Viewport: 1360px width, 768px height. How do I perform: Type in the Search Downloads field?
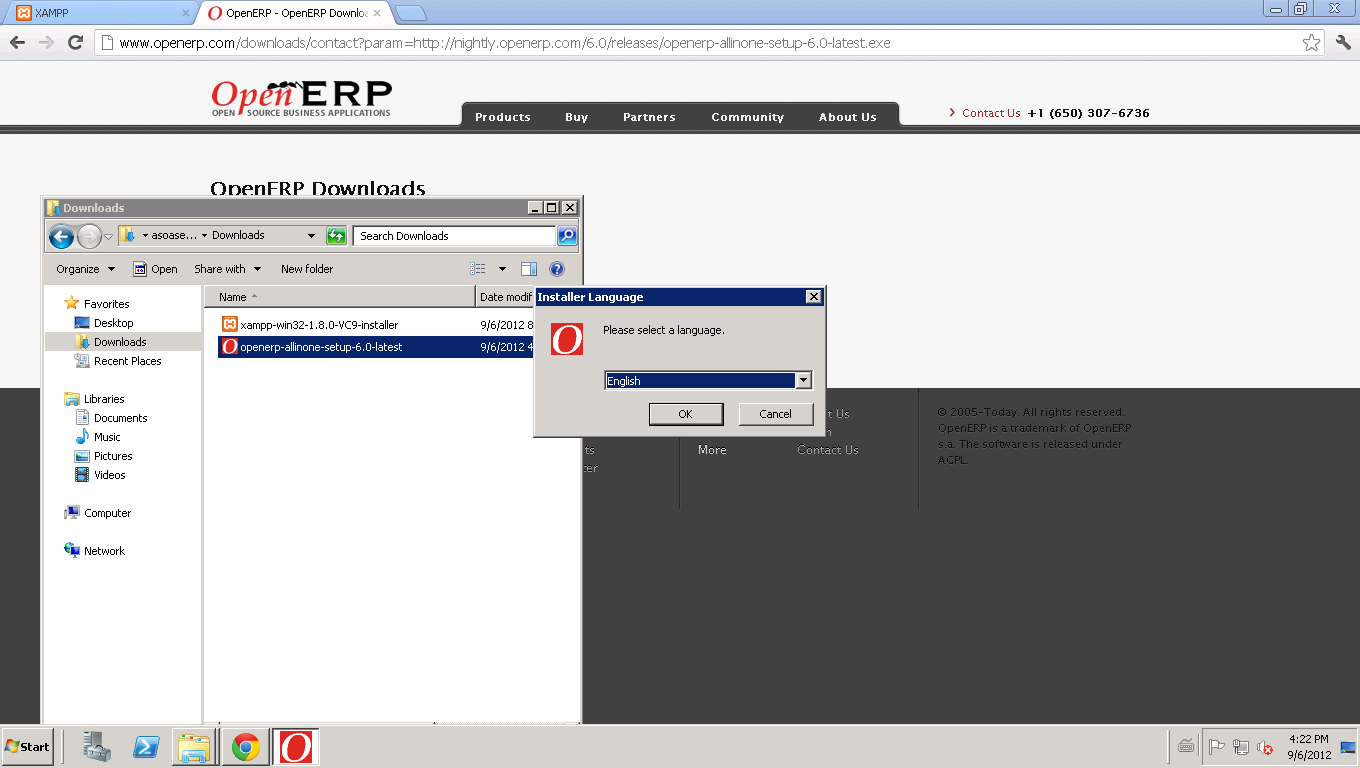450,236
